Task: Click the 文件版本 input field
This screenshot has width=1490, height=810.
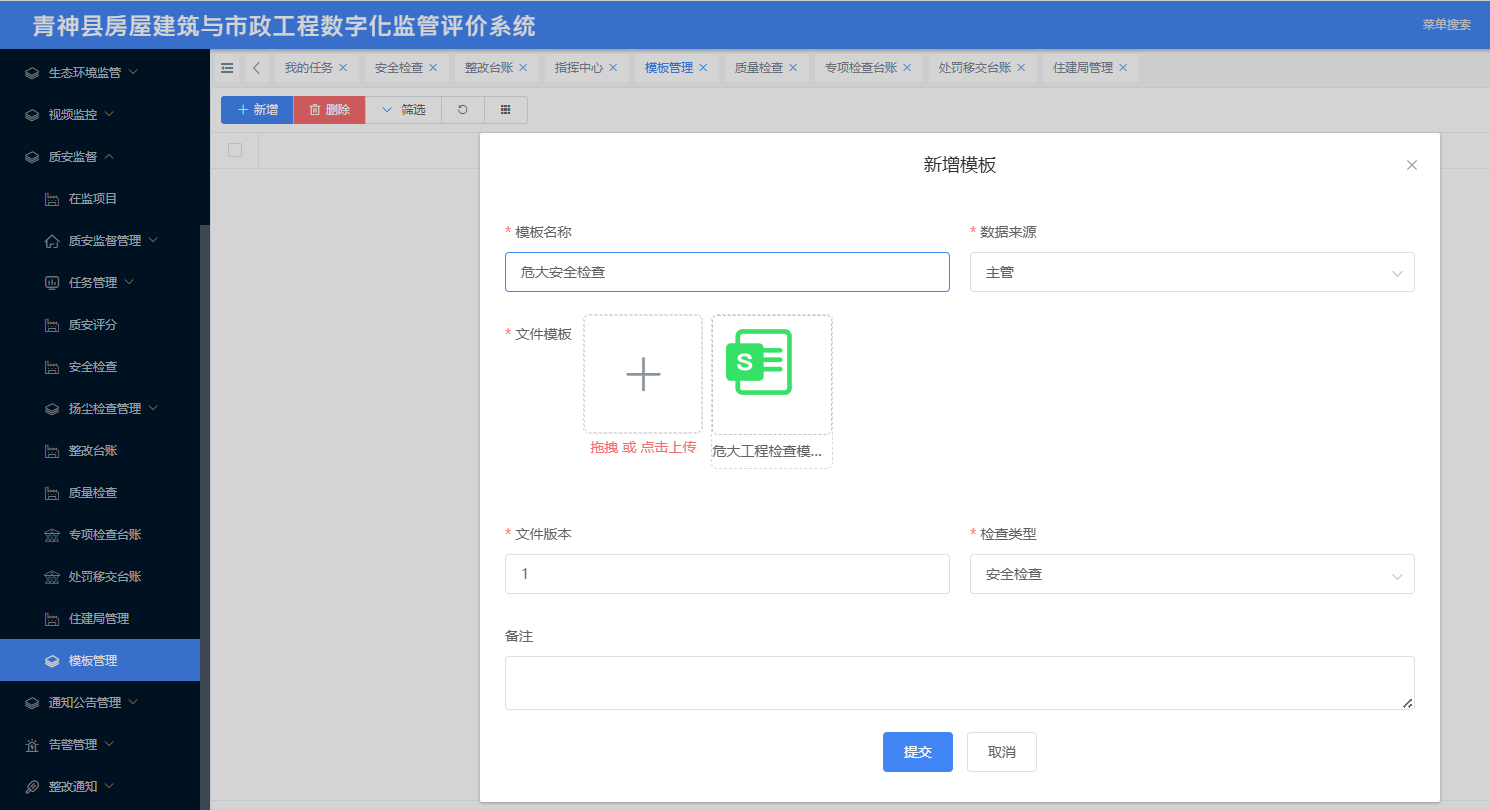Action: 727,574
